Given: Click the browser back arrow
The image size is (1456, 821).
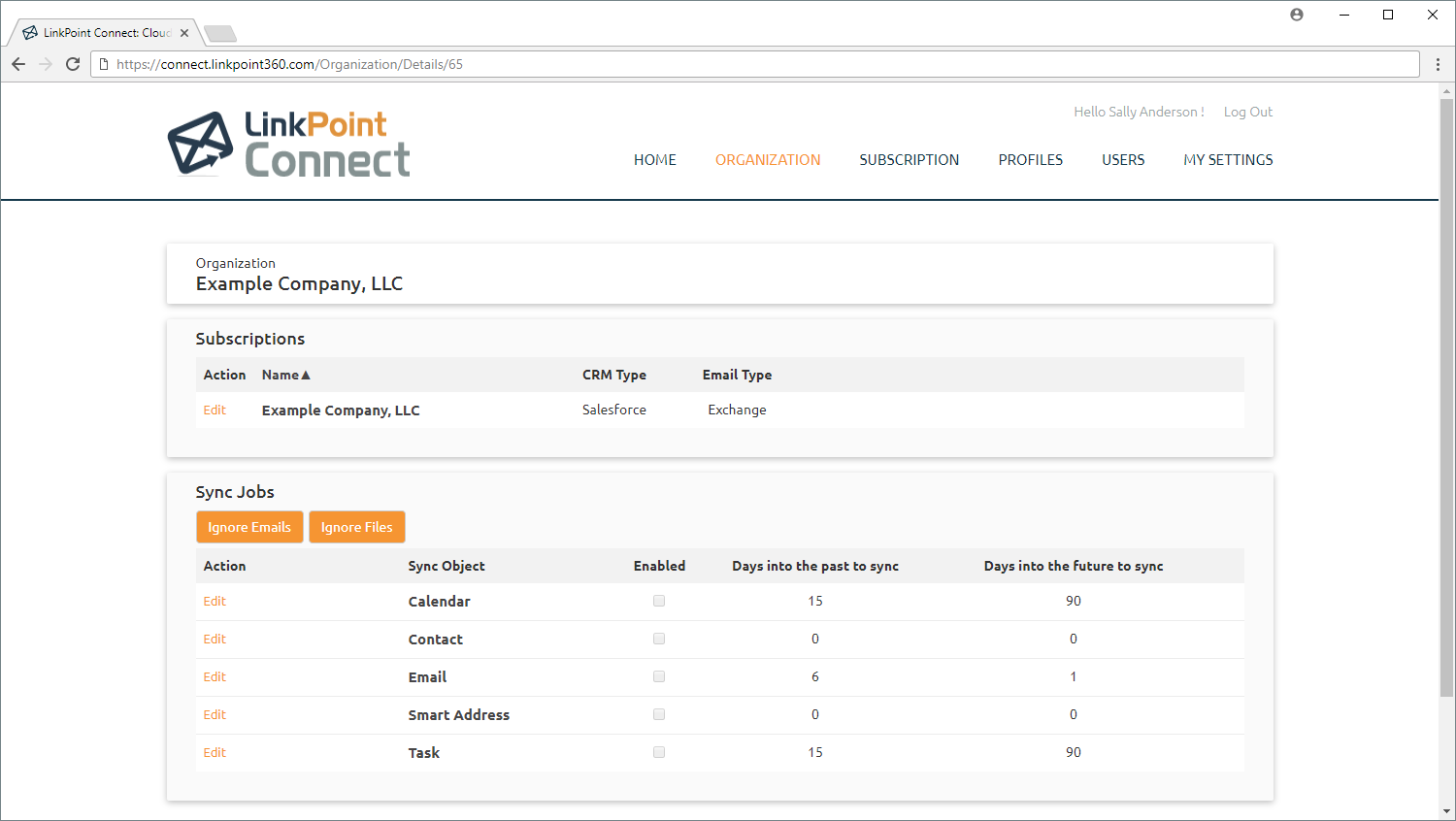Looking at the screenshot, I should click(18, 64).
